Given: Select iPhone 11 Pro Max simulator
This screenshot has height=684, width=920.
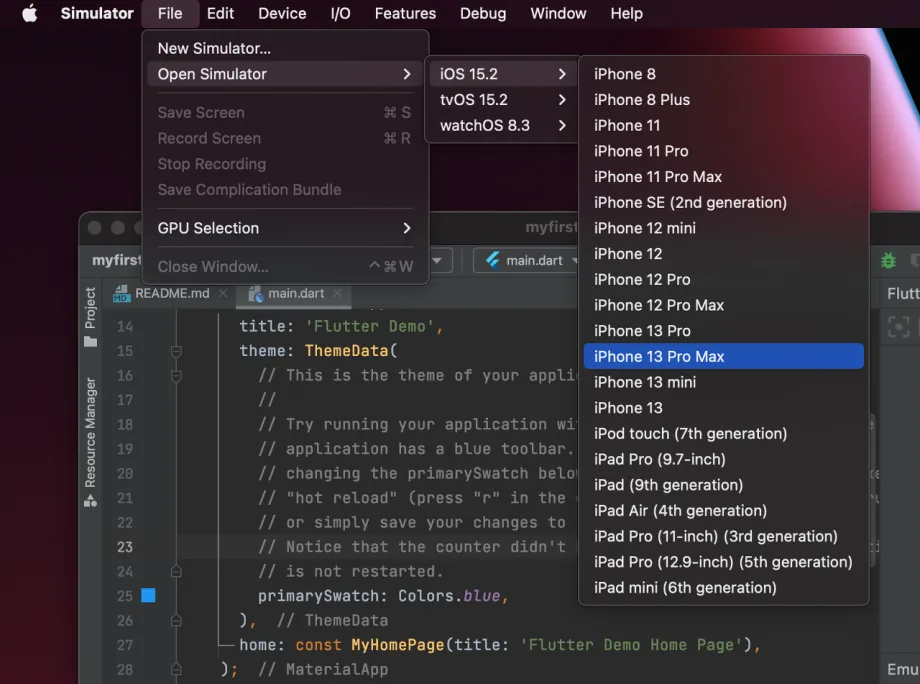Looking at the screenshot, I should [723, 177].
